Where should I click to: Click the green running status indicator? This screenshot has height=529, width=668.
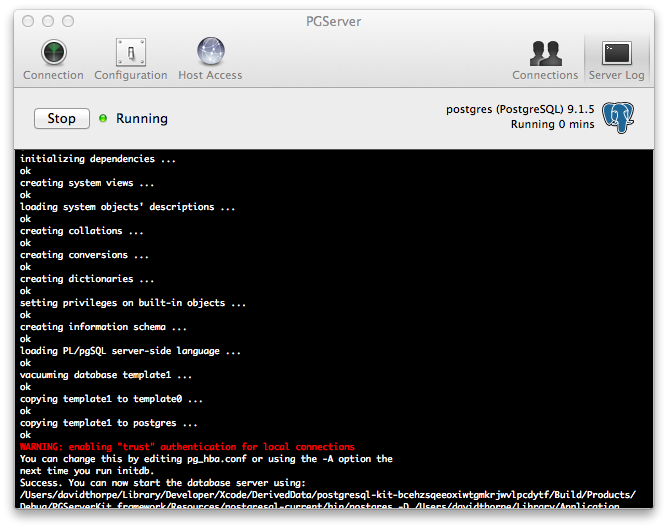103,118
